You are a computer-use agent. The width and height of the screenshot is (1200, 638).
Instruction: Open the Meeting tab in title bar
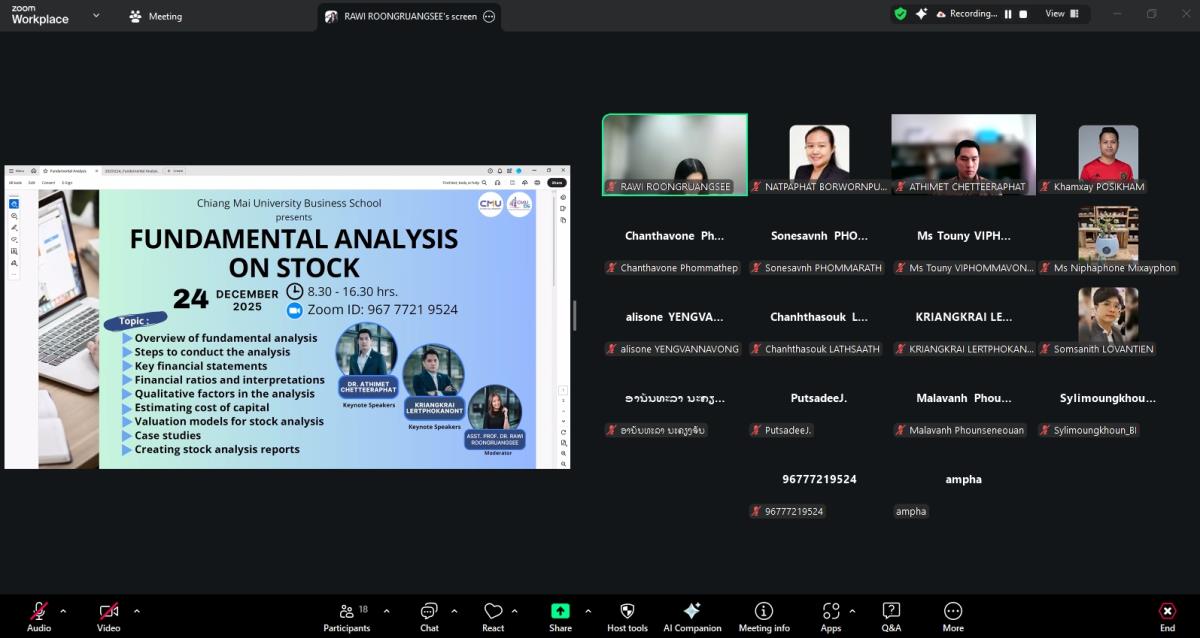[x=156, y=16]
